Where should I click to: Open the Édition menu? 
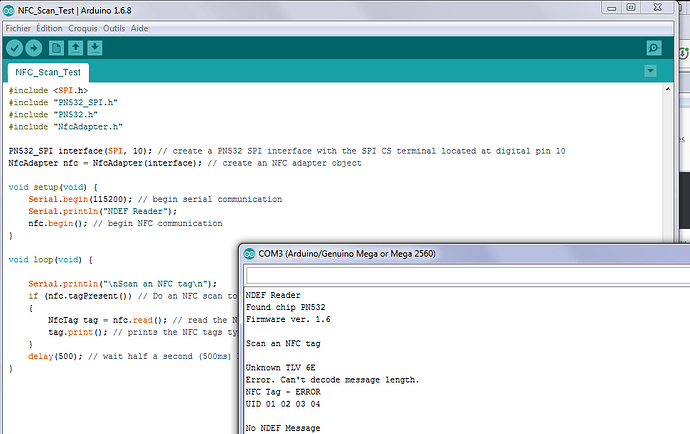[49, 28]
